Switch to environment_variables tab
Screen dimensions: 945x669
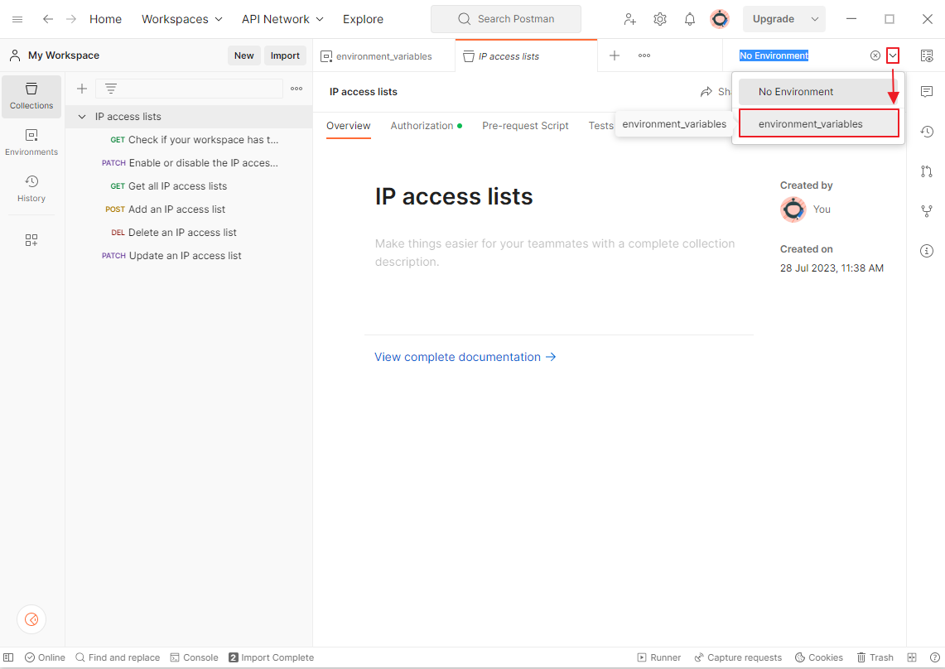click(x=384, y=56)
